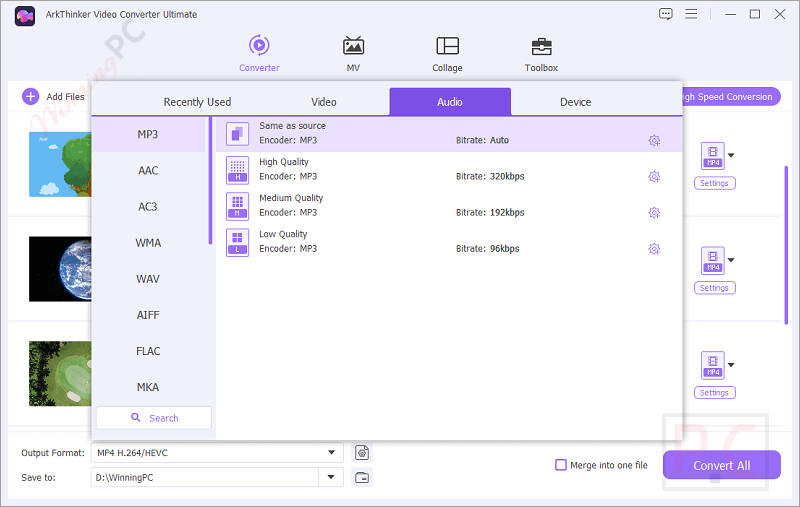Click the Convert All button

coord(721,465)
